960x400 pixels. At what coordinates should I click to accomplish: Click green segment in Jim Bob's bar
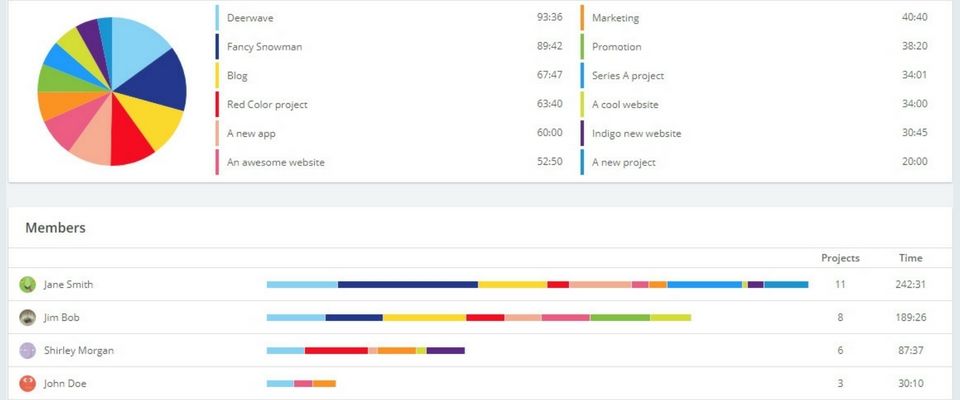point(620,317)
